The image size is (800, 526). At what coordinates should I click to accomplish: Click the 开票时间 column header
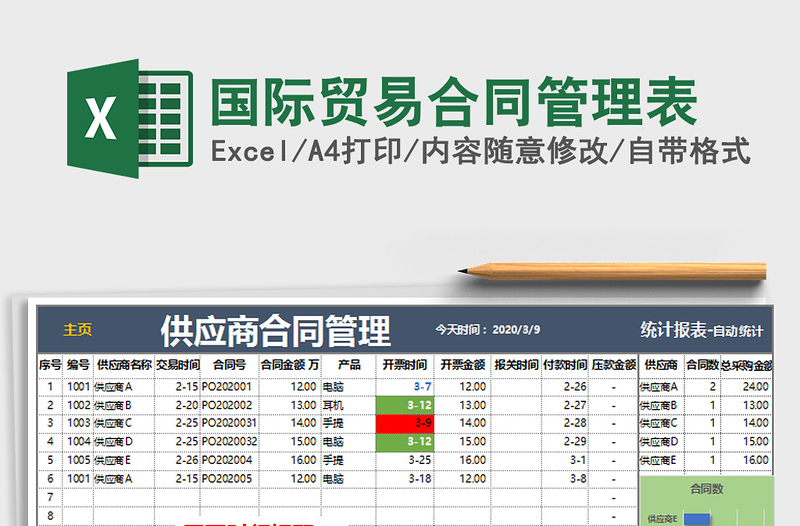(x=405, y=365)
